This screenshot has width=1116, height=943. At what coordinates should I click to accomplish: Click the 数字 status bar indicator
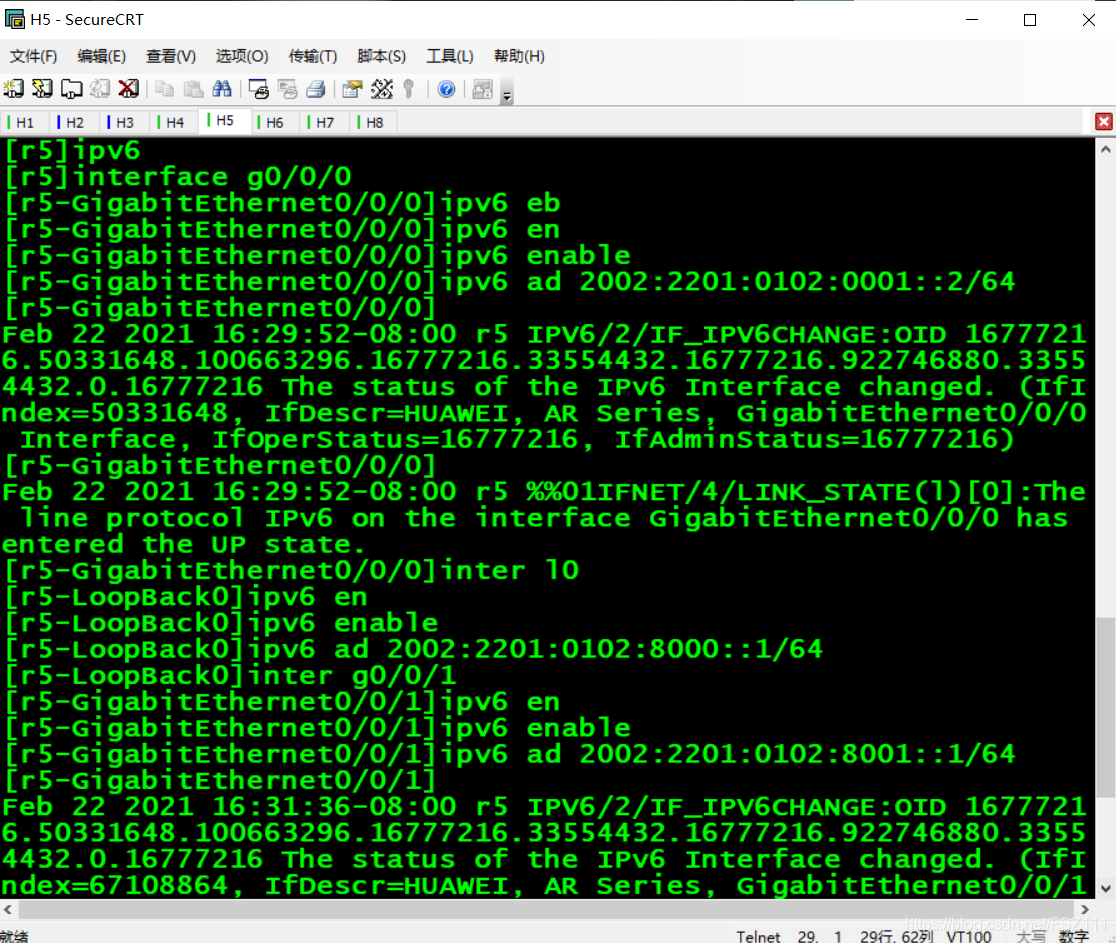[1073, 936]
